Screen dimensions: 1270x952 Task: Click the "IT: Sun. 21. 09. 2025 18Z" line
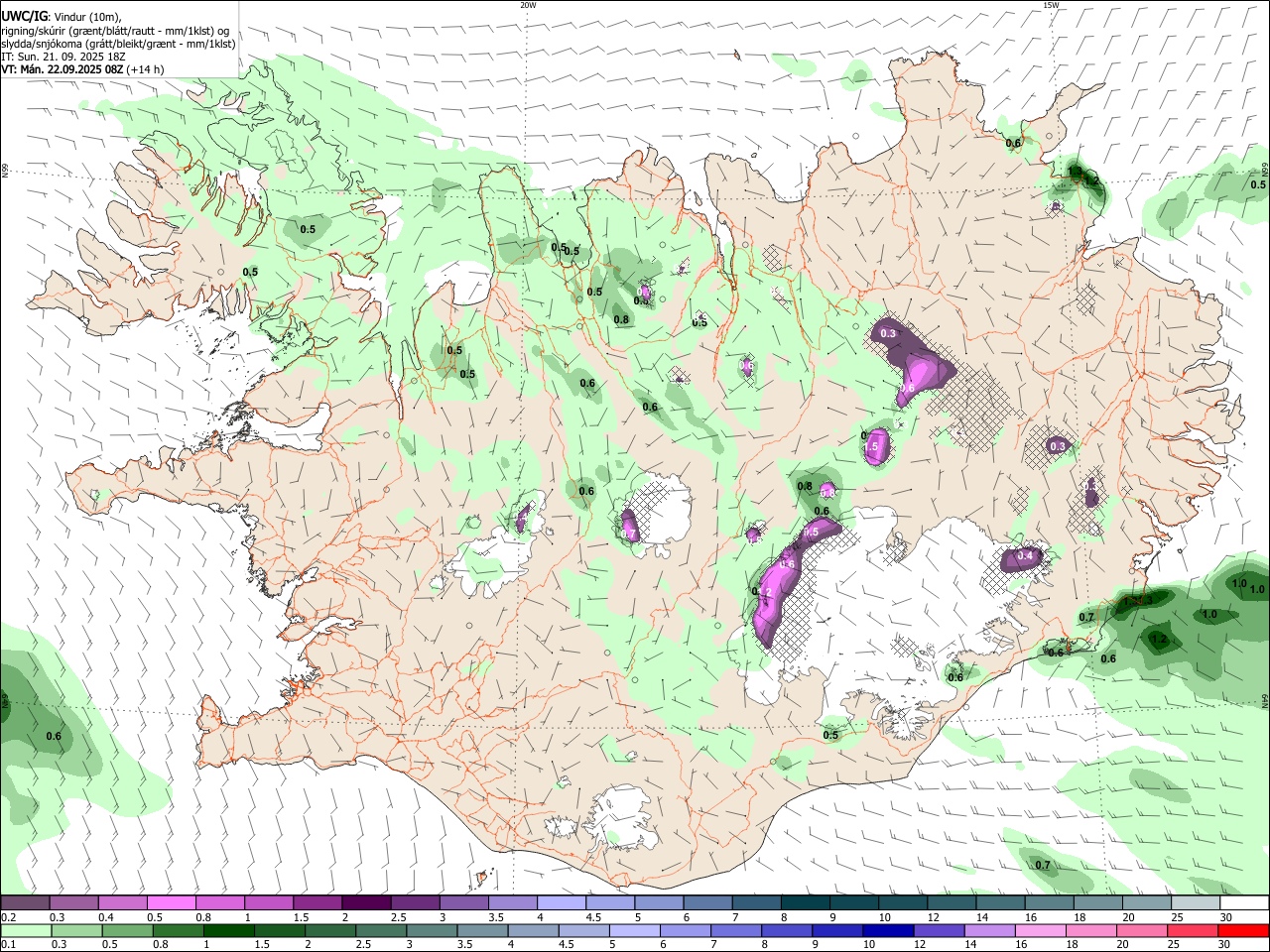(63, 57)
